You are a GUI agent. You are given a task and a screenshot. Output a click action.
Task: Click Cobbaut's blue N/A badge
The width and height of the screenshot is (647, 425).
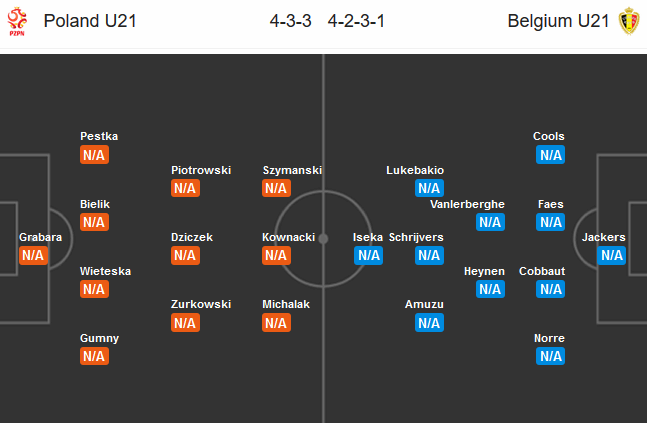coord(550,289)
